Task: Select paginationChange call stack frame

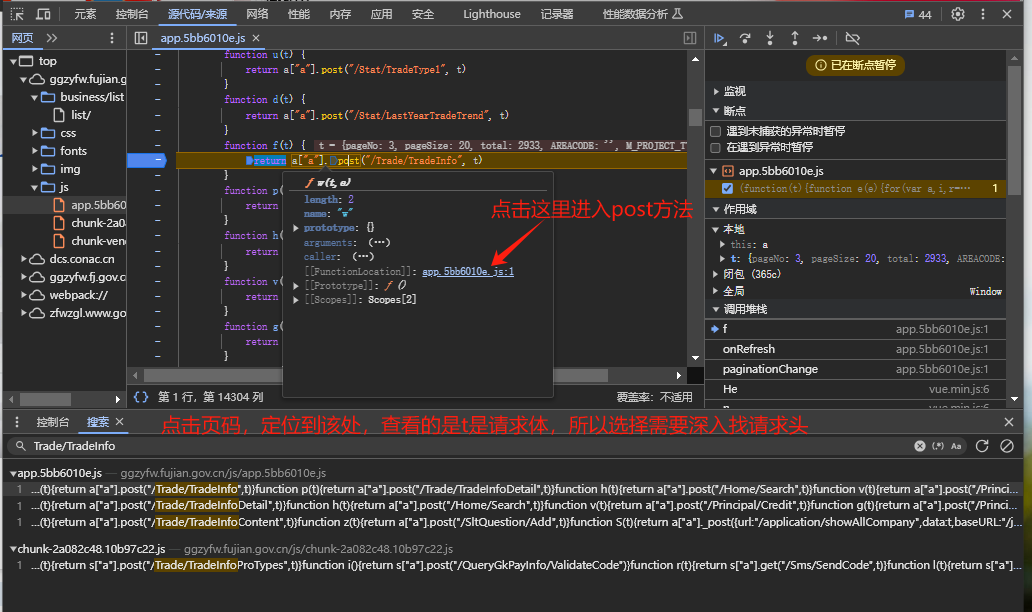Action: (x=855, y=369)
